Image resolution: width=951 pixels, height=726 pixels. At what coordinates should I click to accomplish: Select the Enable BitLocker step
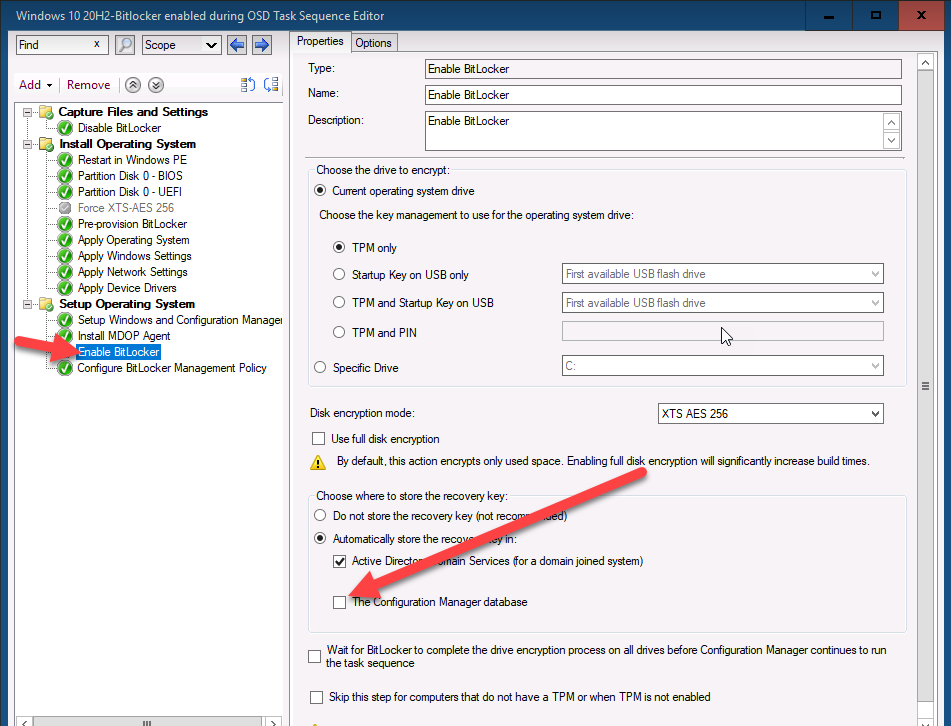[x=119, y=352]
